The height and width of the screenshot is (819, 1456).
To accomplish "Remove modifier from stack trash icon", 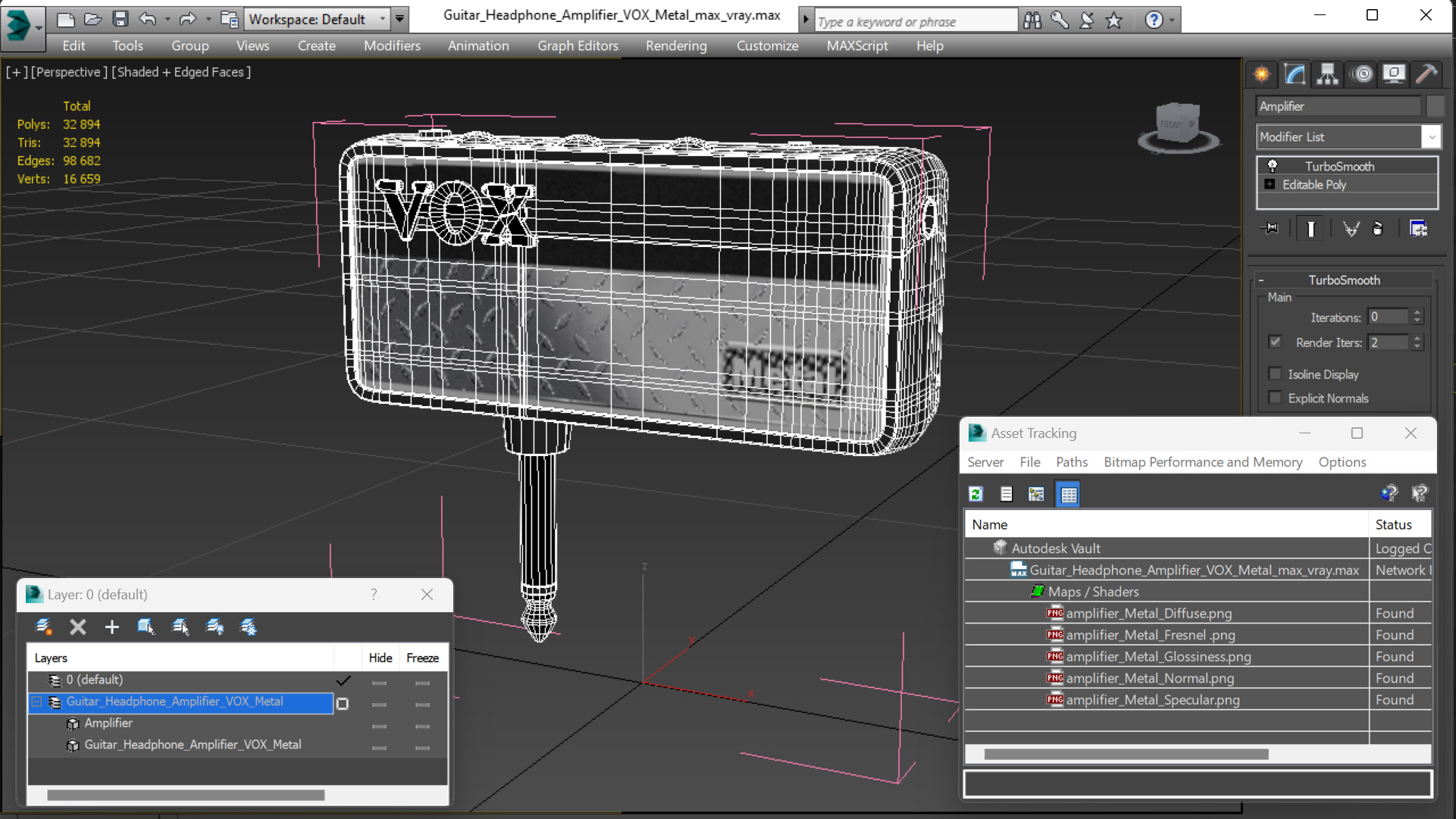I will click(1378, 229).
